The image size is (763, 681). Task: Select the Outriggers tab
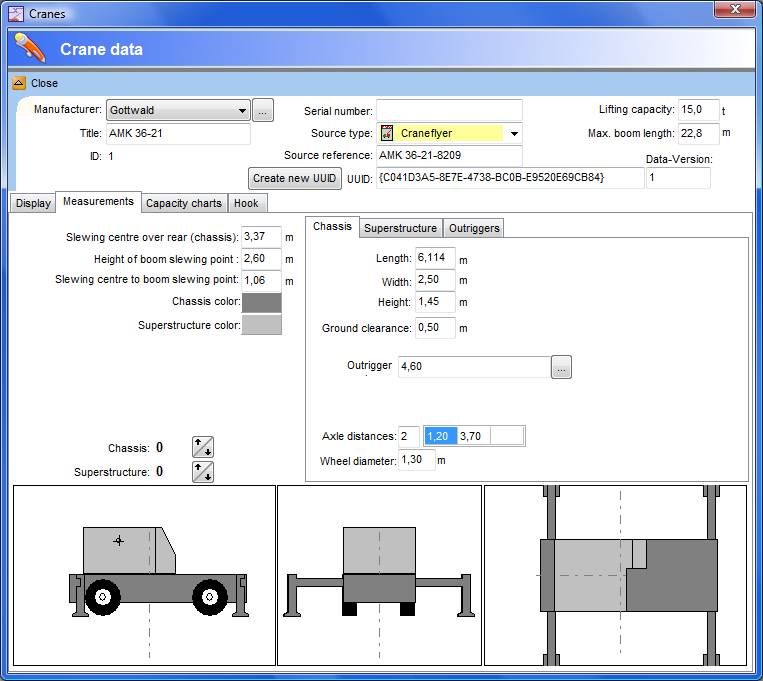tap(473, 228)
